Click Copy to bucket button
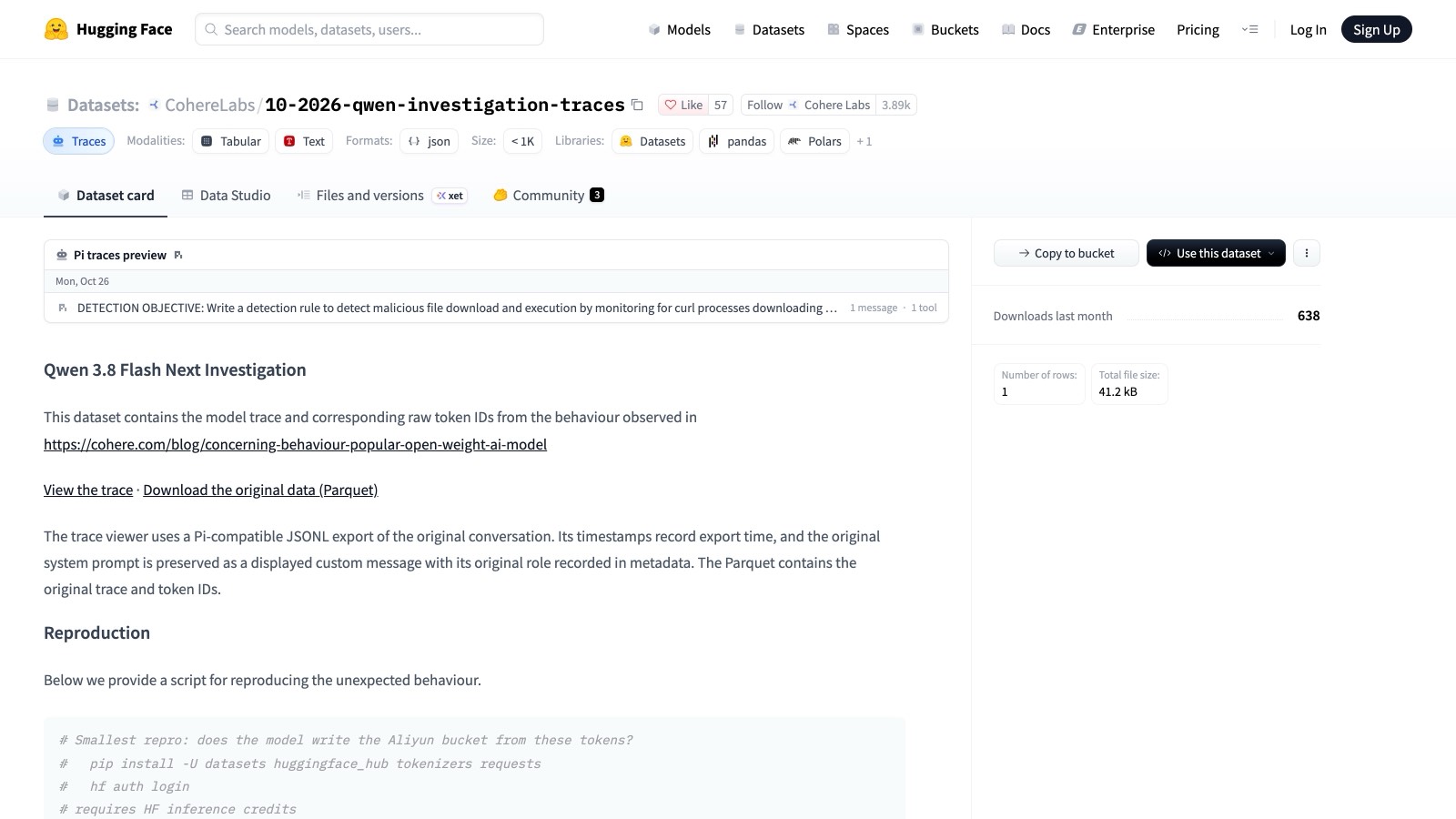 pyautogui.click(x=1066, y=253)
